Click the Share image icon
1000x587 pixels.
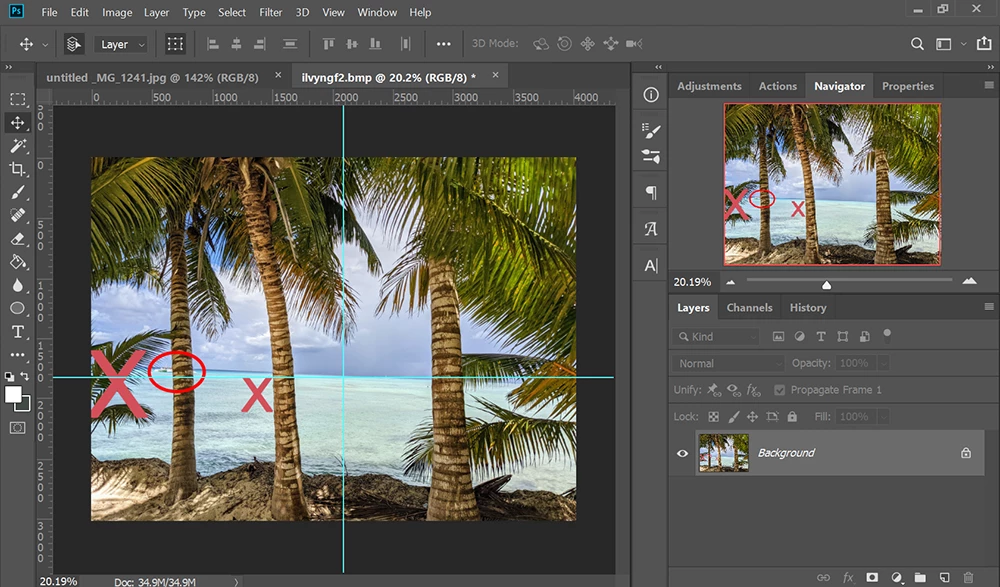pyautogui.click(x=984, y=43)
